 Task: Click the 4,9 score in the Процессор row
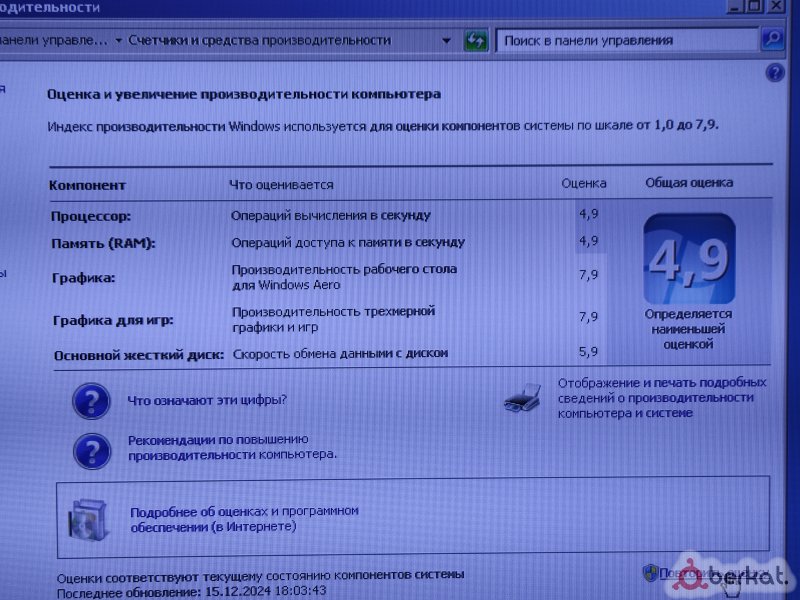click(x=589, y=214)
